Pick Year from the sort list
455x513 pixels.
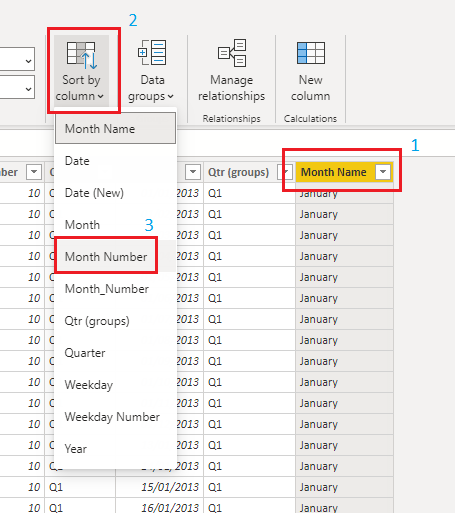(115, 449)
